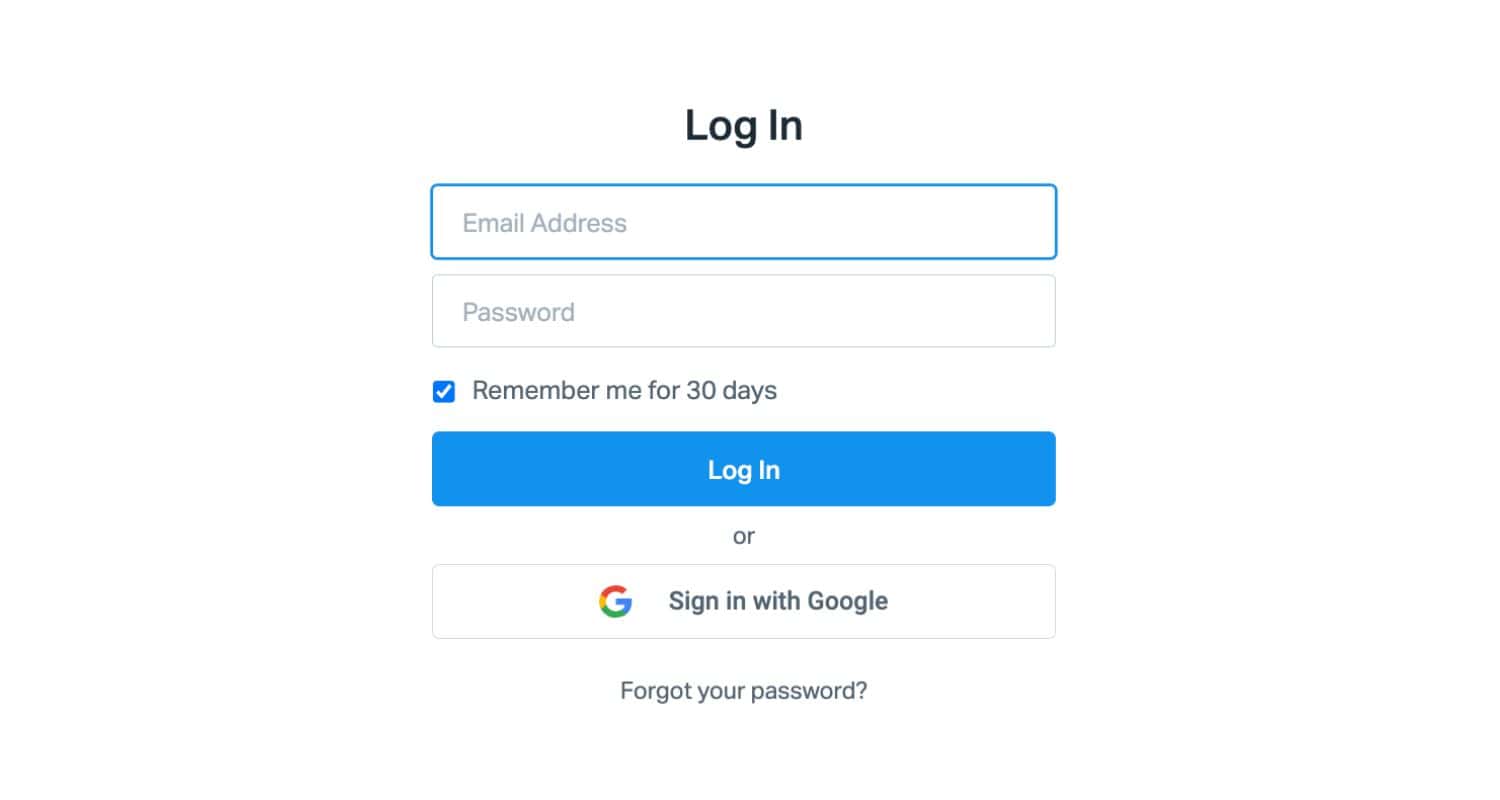Click the Password placeholder text
1500x800 pixels.
click(x=518, y=312)
